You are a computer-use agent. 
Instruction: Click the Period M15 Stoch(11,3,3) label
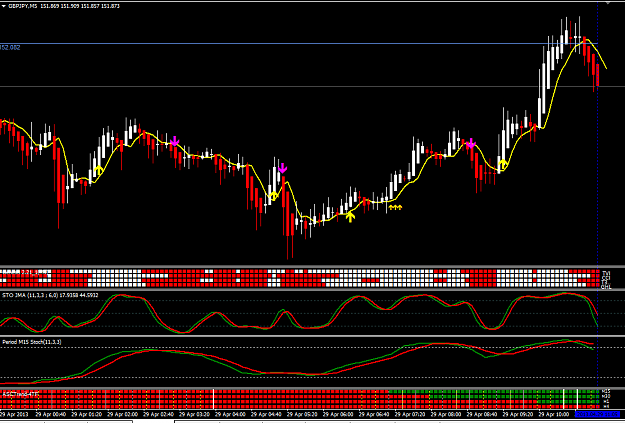(x=32, y=342)
